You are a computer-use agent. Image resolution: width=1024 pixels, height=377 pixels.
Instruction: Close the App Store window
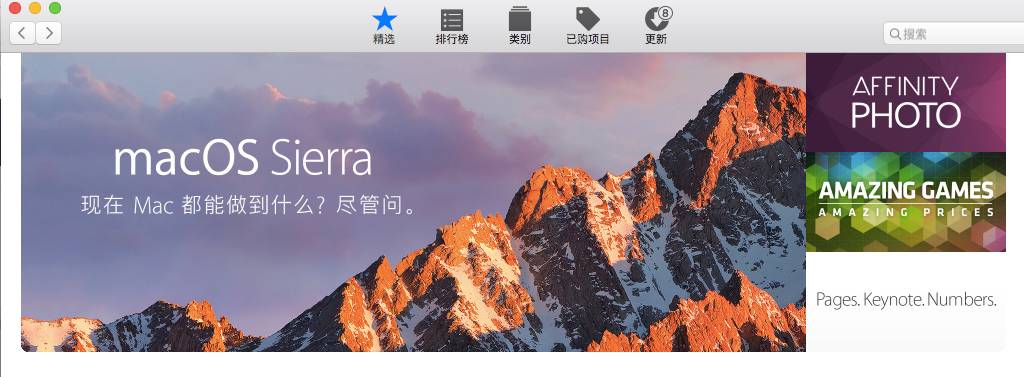[14, 8]
